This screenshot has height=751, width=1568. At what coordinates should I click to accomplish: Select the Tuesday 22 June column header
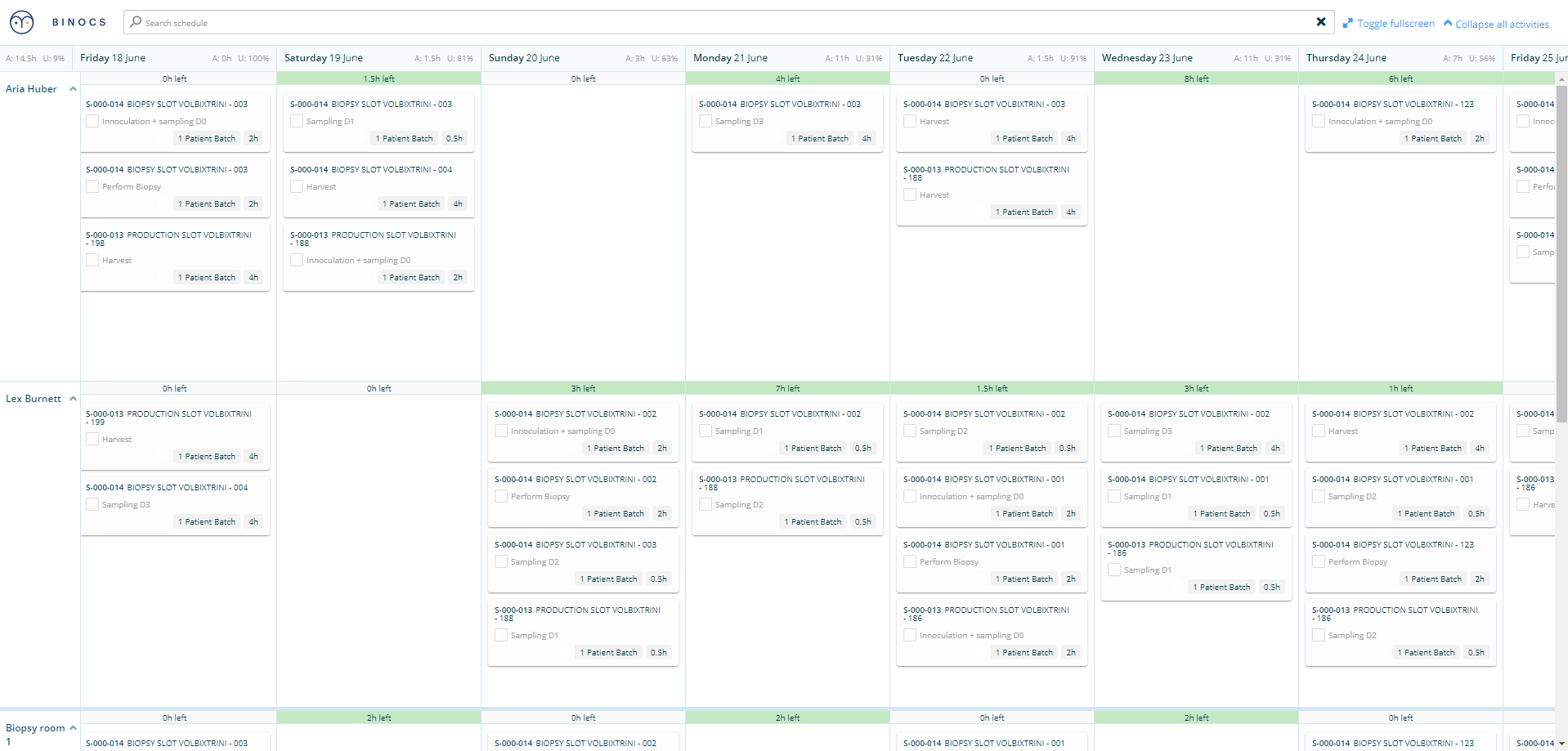[x=992, y=58]
